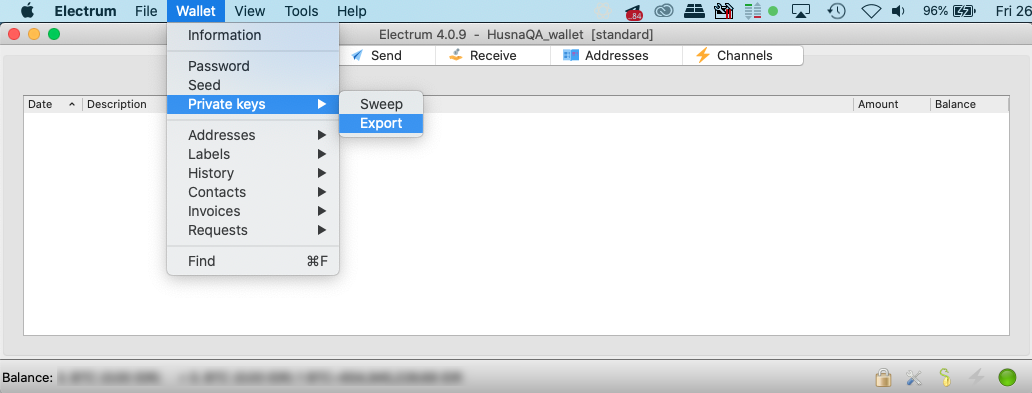Click the activity bars menu bar icon
This screenshot has width=1032, height=393.
[x=752, y=11]
